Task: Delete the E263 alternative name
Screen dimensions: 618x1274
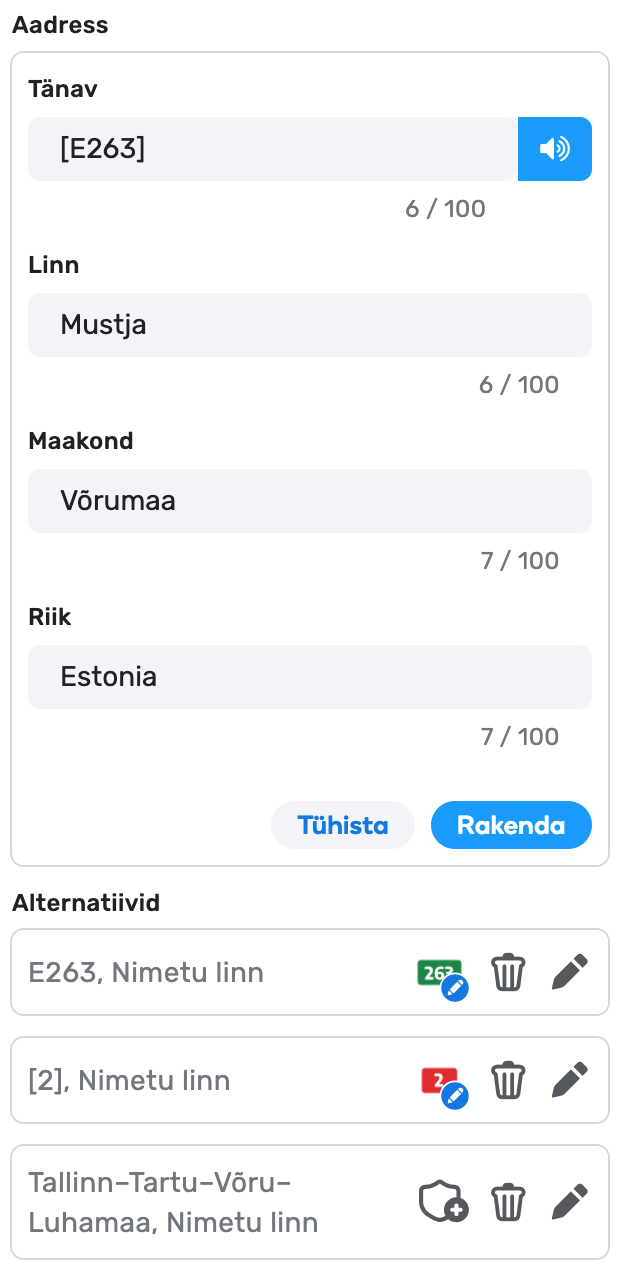Action: point(508,972)
